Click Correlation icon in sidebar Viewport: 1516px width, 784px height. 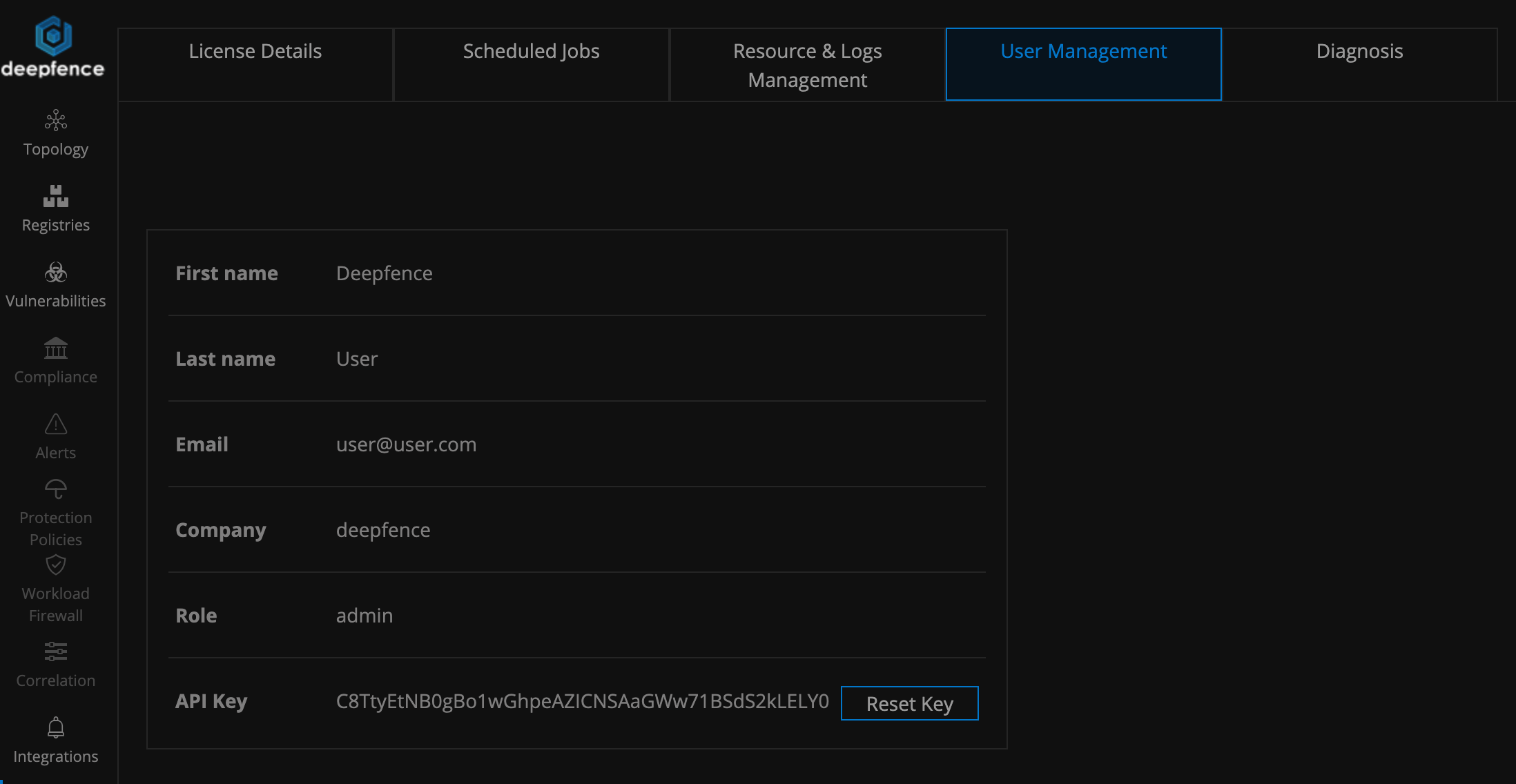[x=55, y=651]
